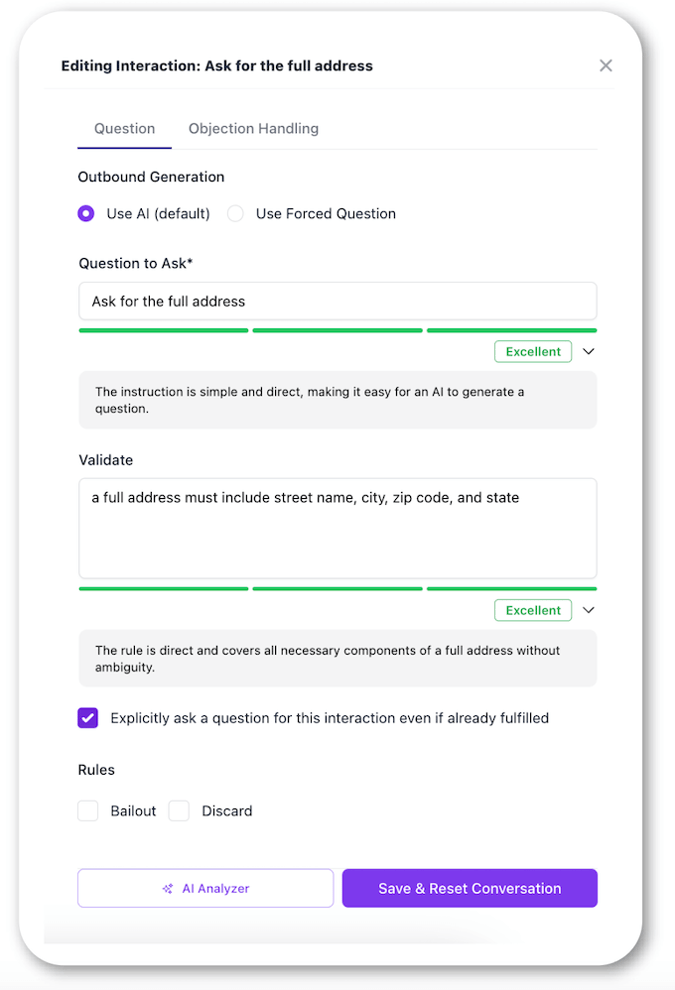The height and width of the screenshot is (990, 675).
Task: Select Use Forced Question option
Action: (235, 213)
